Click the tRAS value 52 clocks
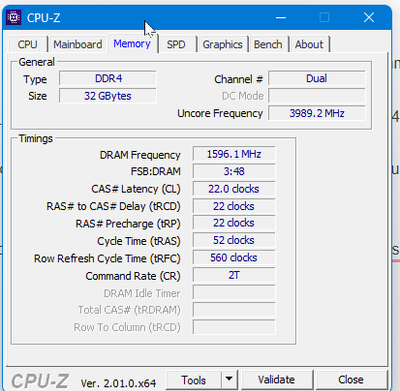Screen dimensions: 400x391 234,240
